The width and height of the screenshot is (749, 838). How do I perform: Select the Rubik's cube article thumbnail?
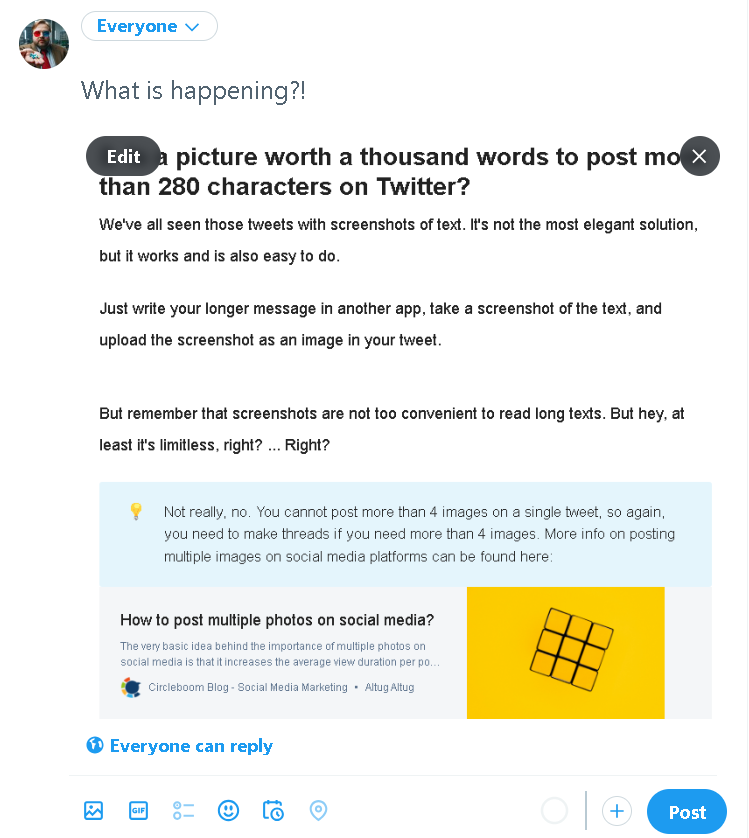click(565, 652)
